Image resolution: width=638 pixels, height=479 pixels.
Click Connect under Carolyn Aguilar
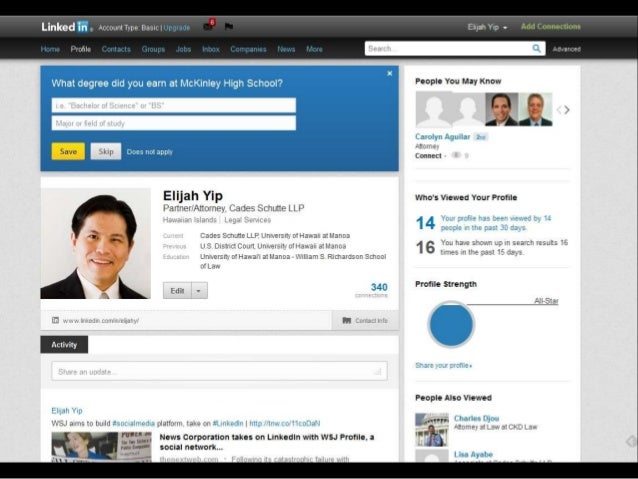pyautogui.click(x=428, y=156)
